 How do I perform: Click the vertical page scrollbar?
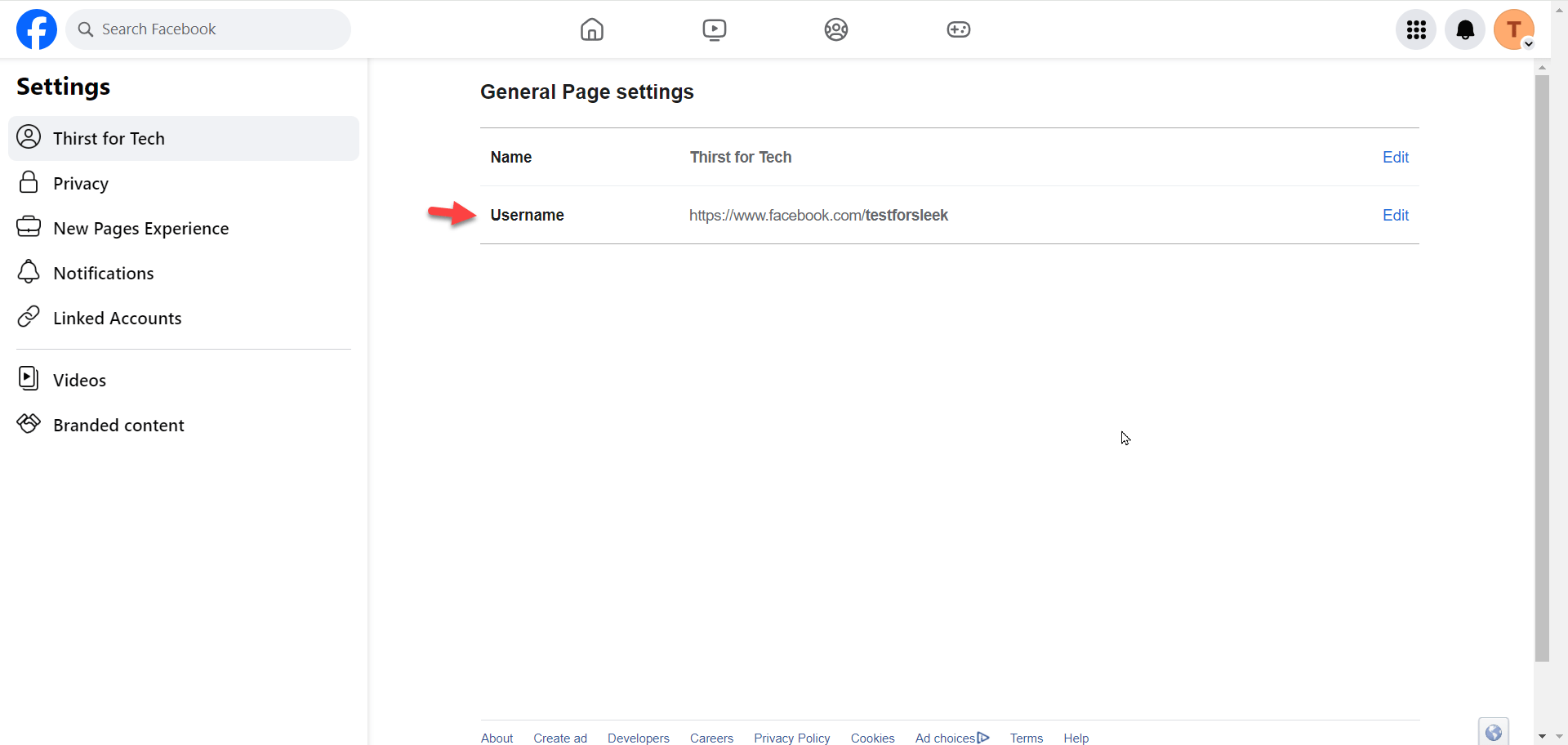(1542, 368)
